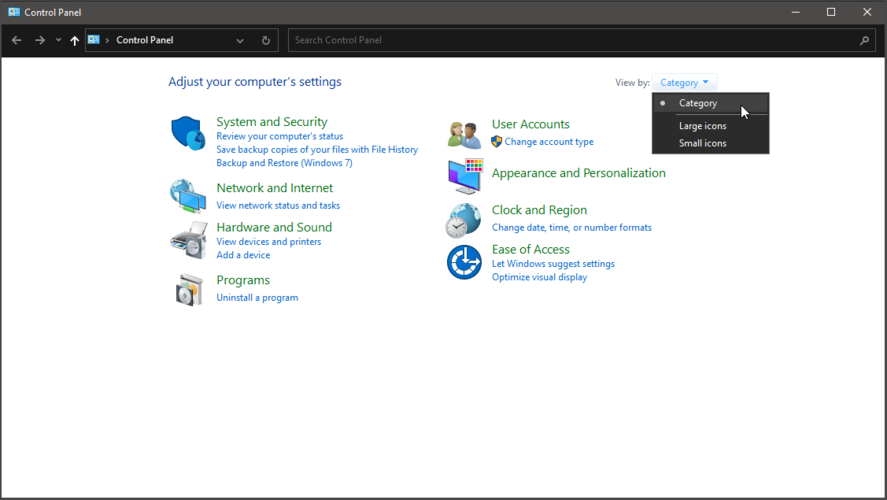Open the recent locations chevron

[x=58, y=40]
